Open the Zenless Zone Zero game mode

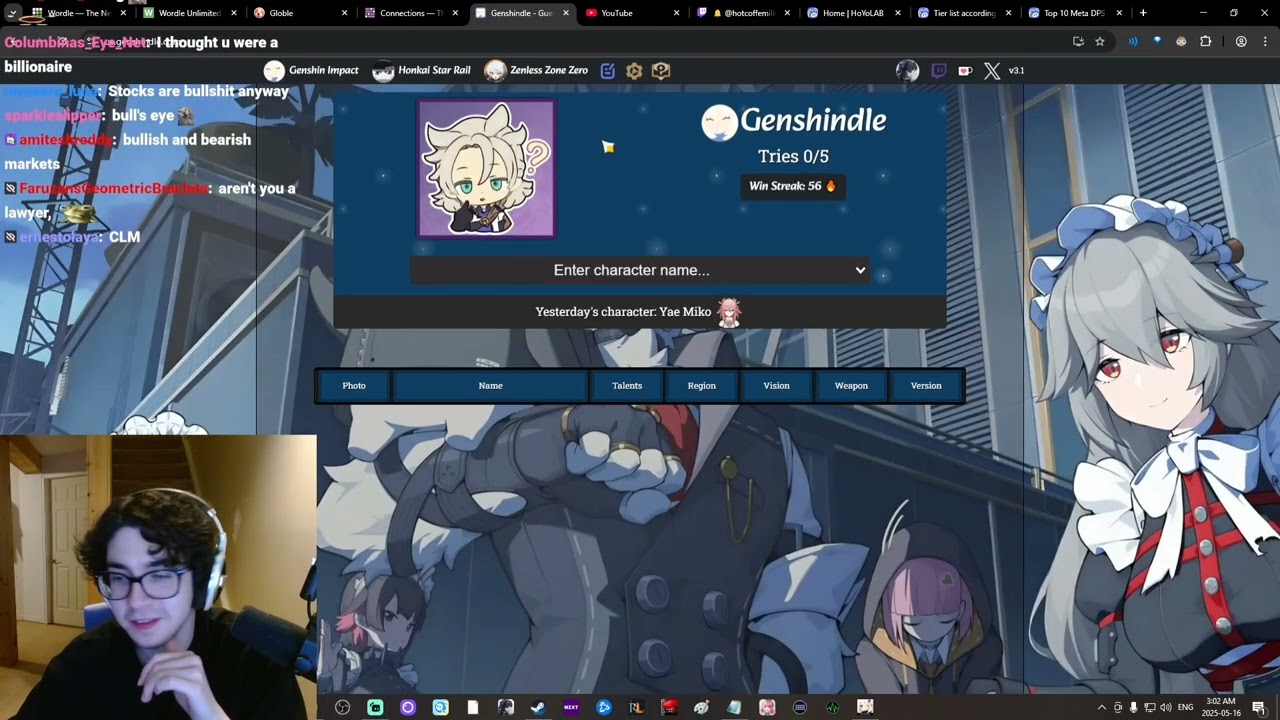click(x=536, y=70)
